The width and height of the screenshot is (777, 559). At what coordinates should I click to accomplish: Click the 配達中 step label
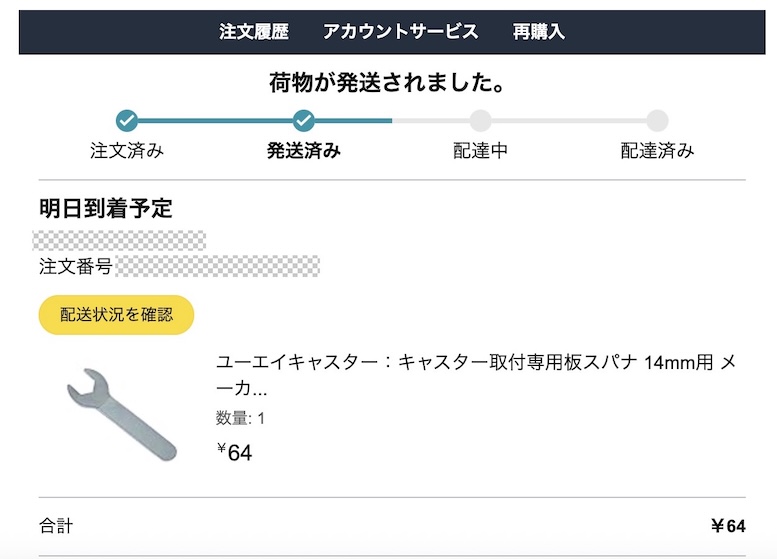coord(481,151)
